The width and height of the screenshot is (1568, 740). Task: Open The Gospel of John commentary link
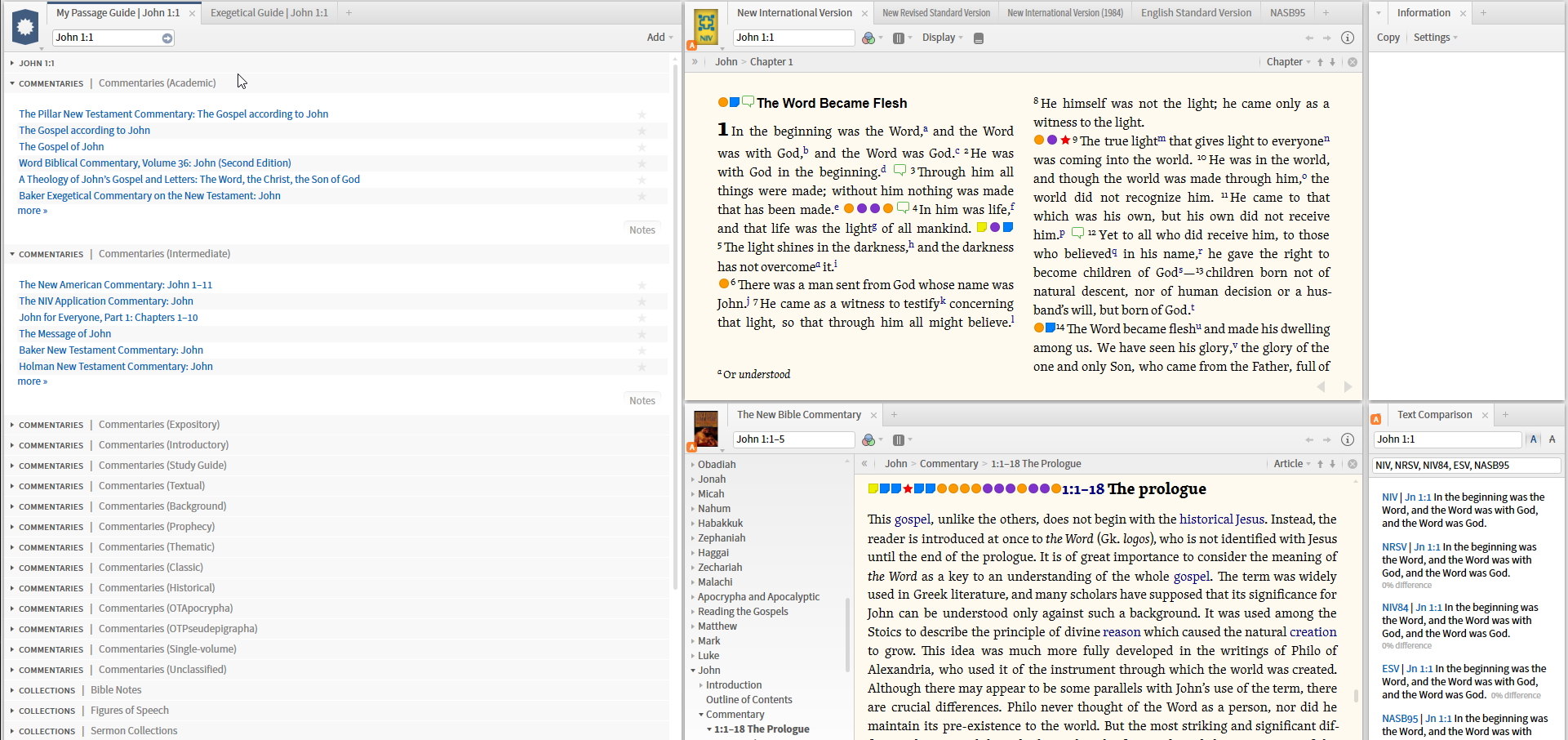click(x=61, y=147)
